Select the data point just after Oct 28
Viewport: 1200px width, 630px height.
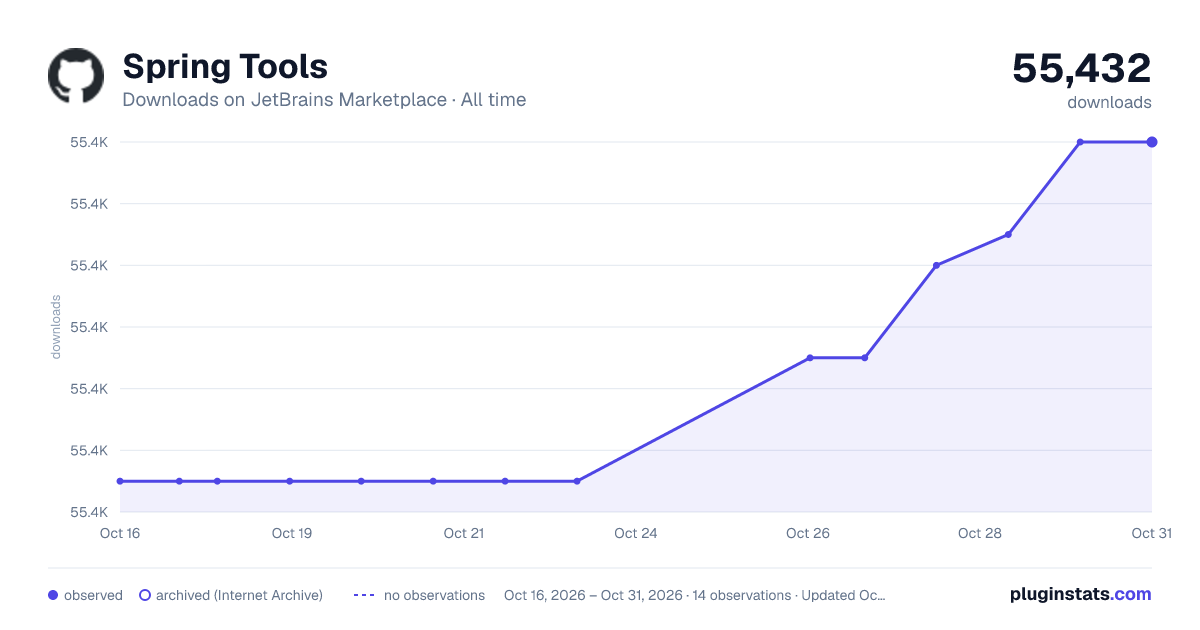tap(1008, 235)
